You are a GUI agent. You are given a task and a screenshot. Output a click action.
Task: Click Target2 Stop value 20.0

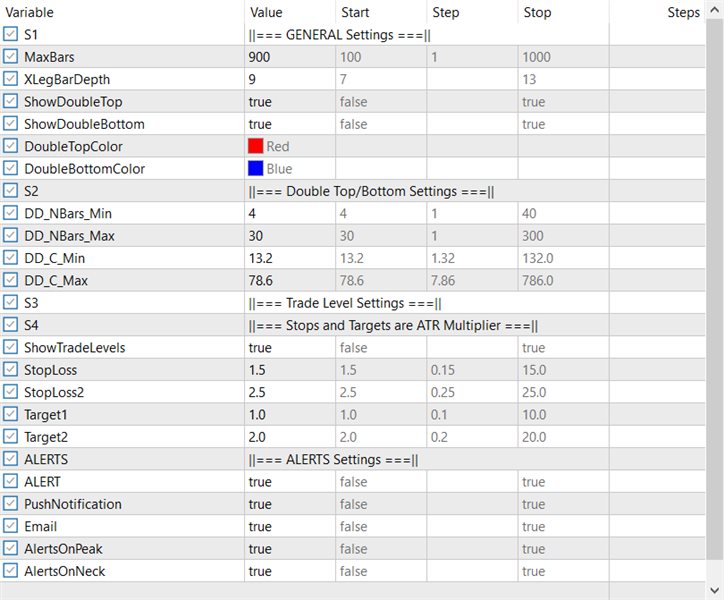pos(534,436)
